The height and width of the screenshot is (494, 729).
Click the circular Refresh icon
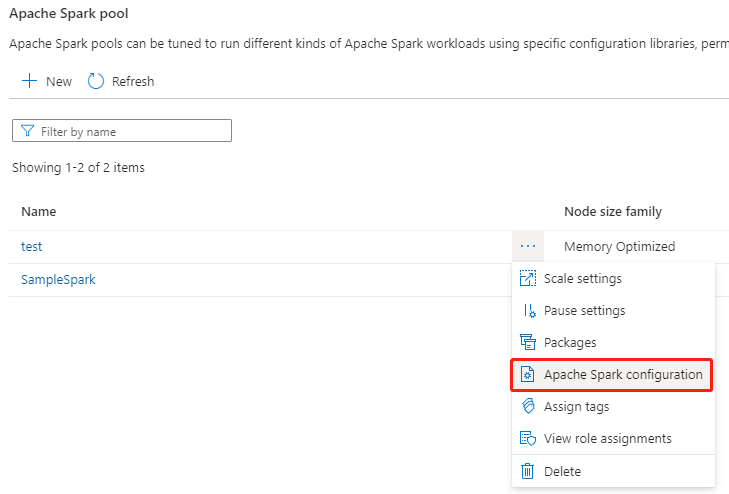coord(96,81)
